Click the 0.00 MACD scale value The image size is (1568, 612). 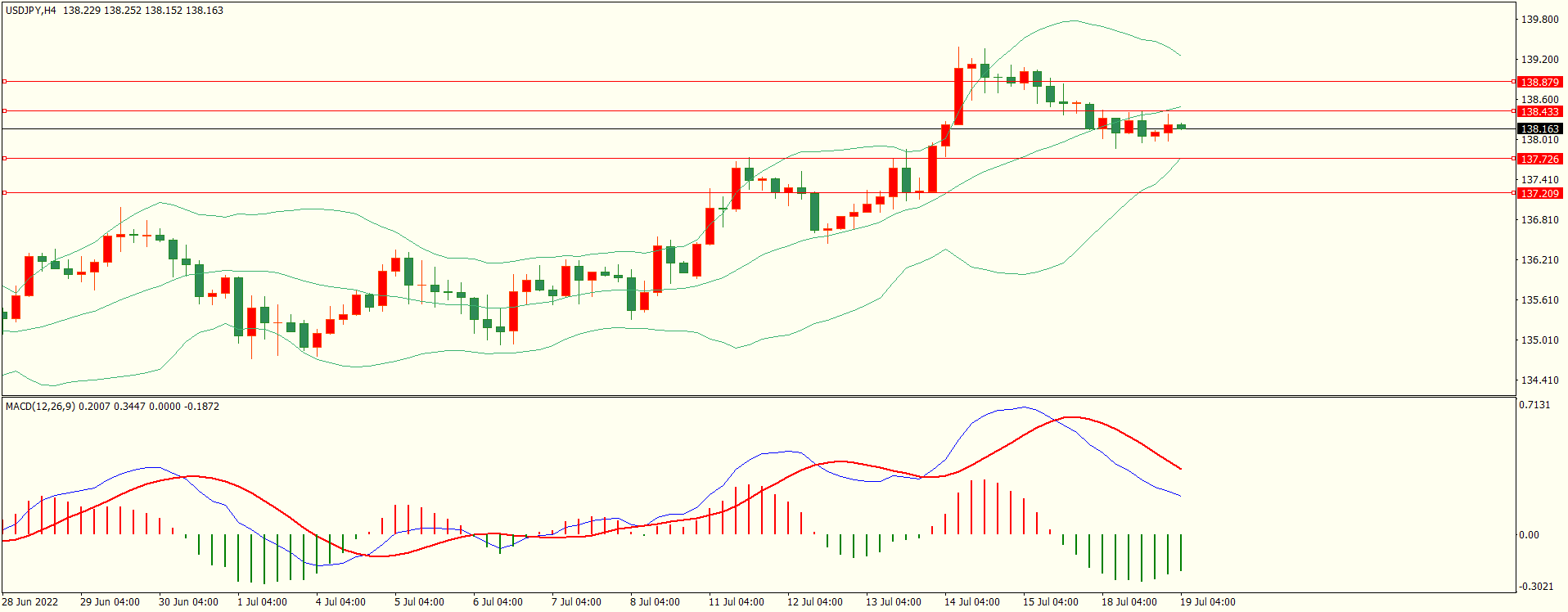1529,535
